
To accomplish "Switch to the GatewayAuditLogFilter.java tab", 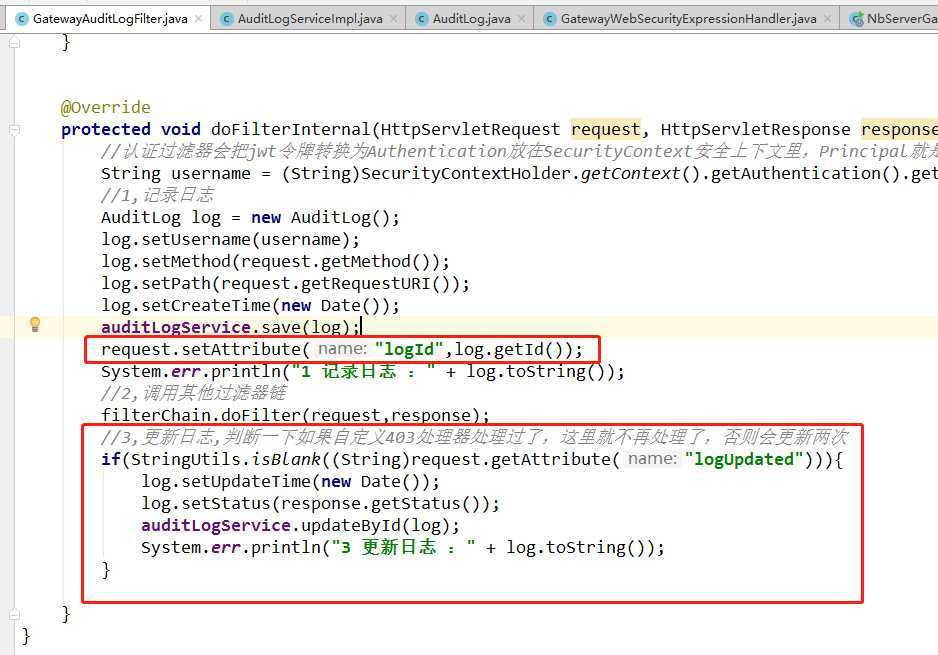I will click(110, 19).
